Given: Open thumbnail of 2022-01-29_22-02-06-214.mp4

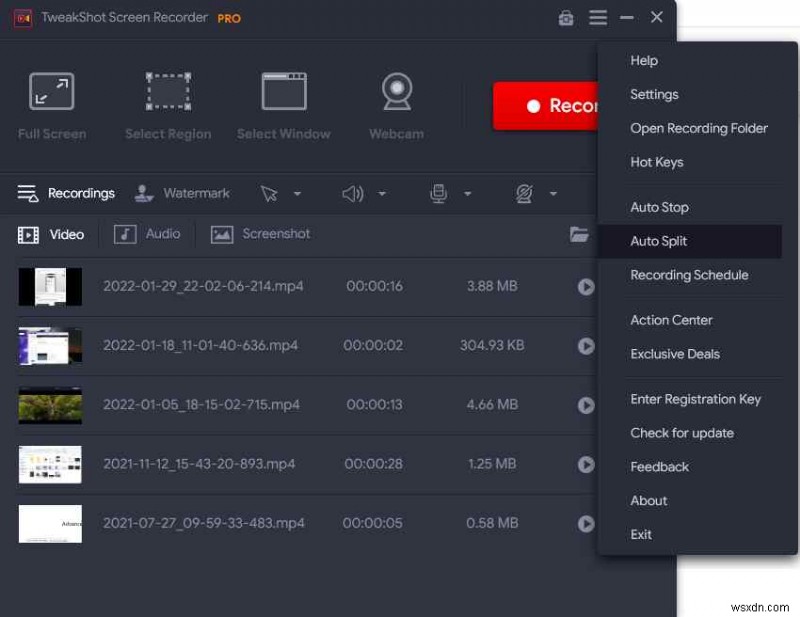Looking at the screenshot, I should click(x=50, y=287).
